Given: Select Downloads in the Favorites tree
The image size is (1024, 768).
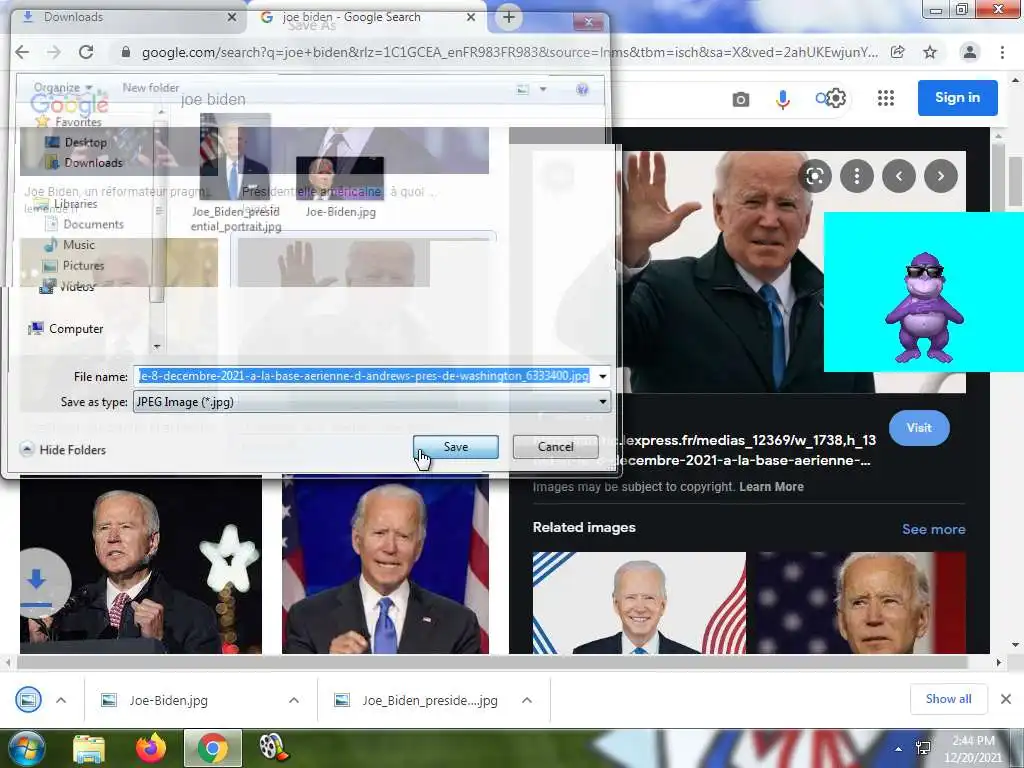Looking at the screenshot, I should click(84, 163).
